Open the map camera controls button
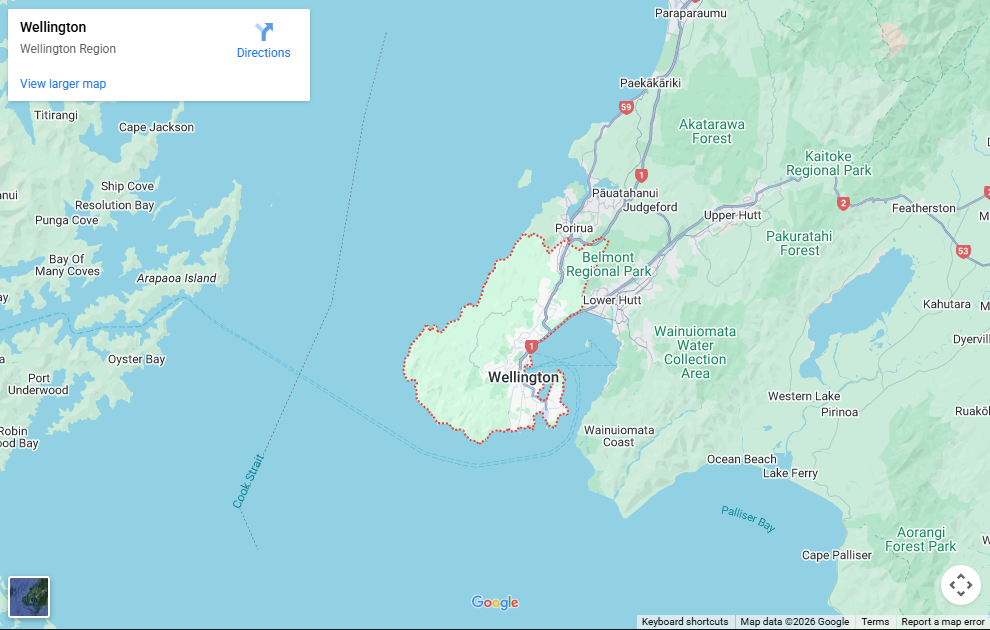Screen dimensions: 990x630 click(x=960, y=585)
